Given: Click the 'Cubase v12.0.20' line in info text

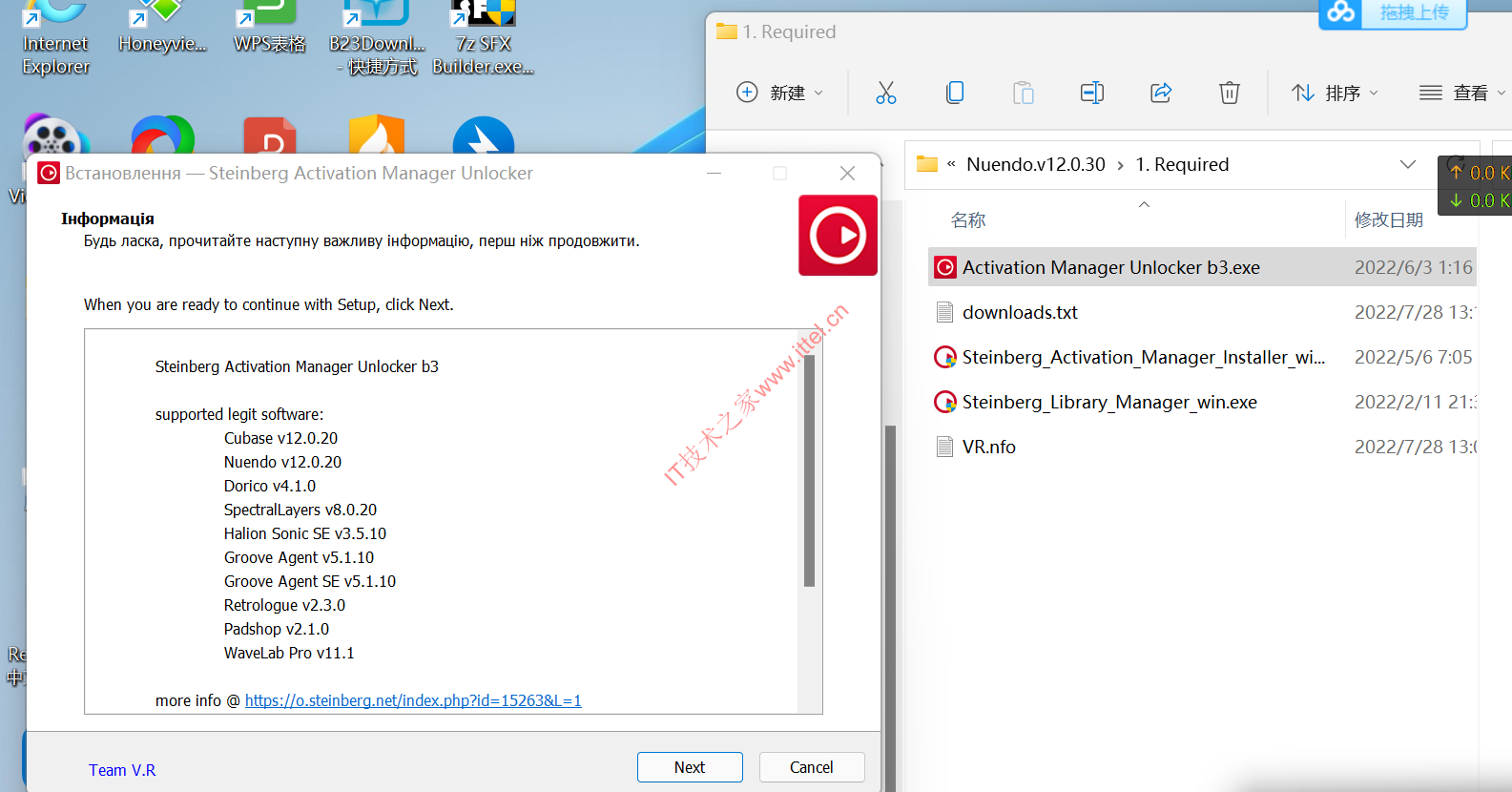Looking at the screenshot, I should tap(280, 438).
